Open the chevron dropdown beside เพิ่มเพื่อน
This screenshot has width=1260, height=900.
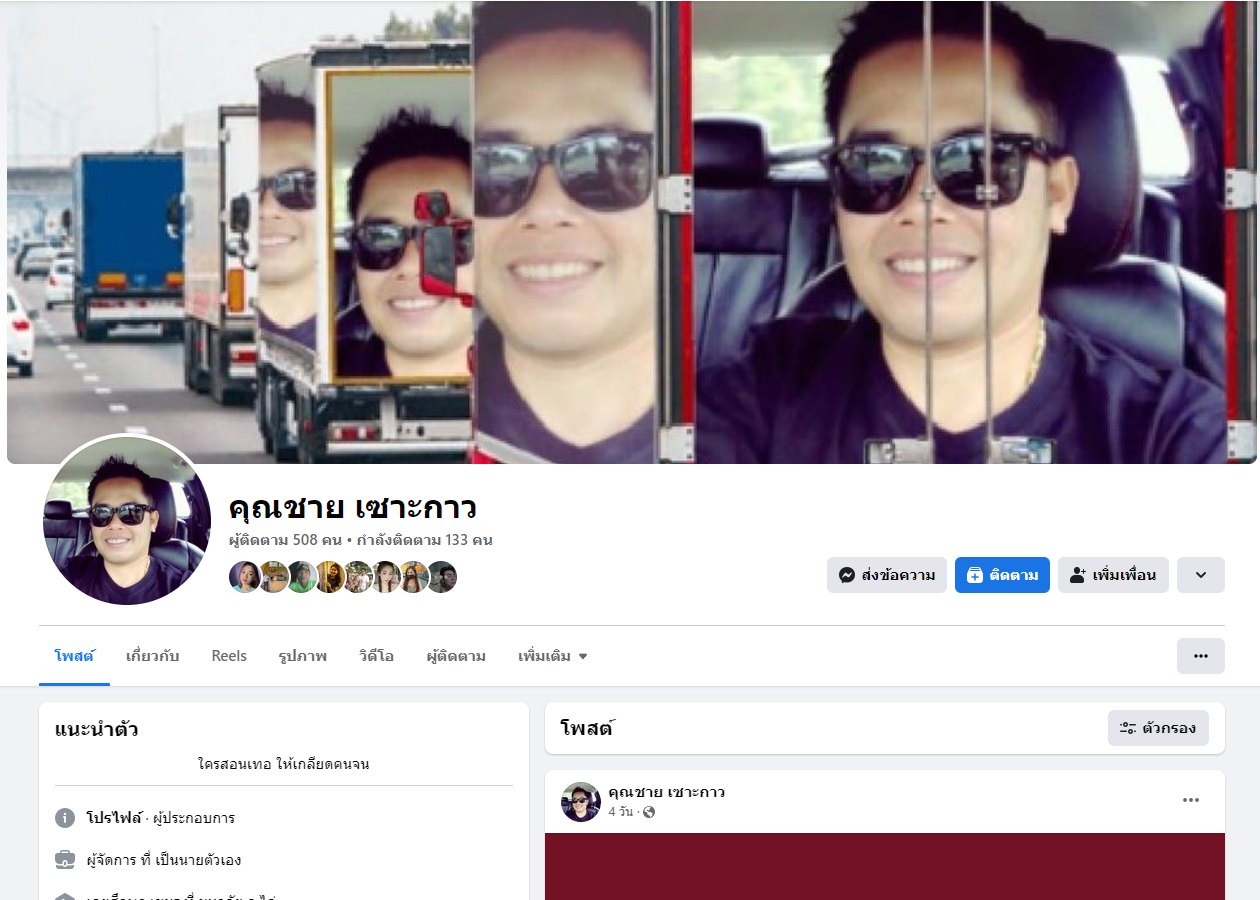pyautogui.click(x=1201, y=575)
